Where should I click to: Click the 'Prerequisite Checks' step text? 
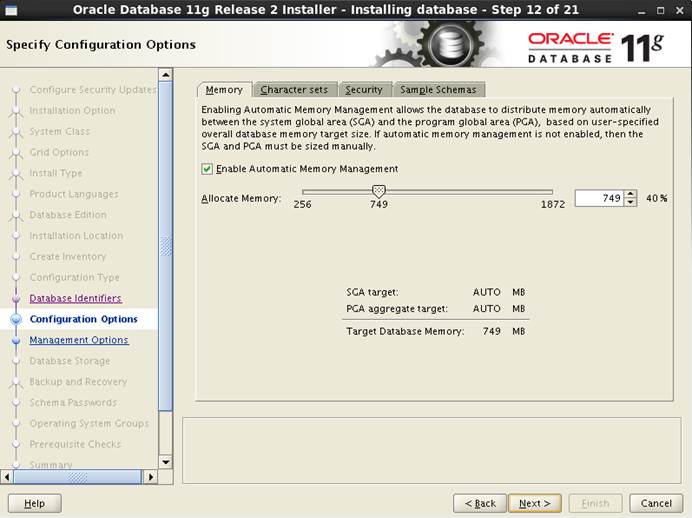(x=75, y=444)
